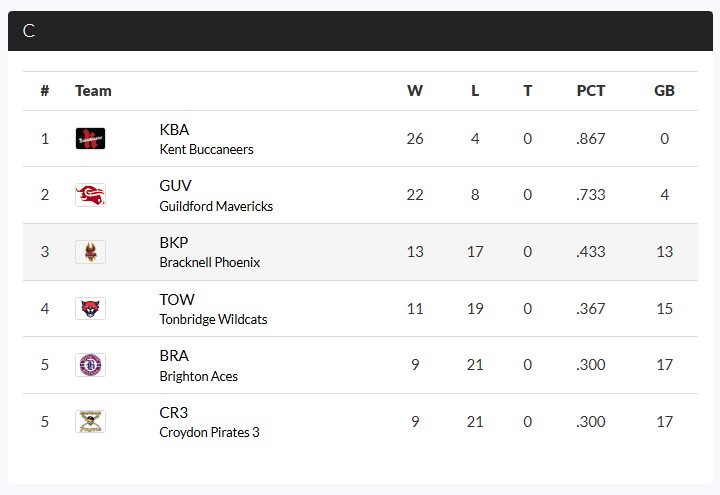
Task: Click the Brighton Aces team logo
Action: click(90, 365)
